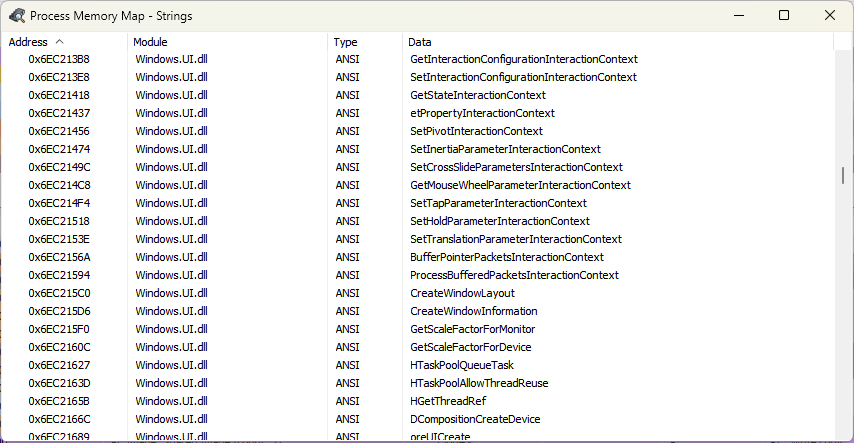Select the SetPivotInteractionContext entry

click(476, 131)
